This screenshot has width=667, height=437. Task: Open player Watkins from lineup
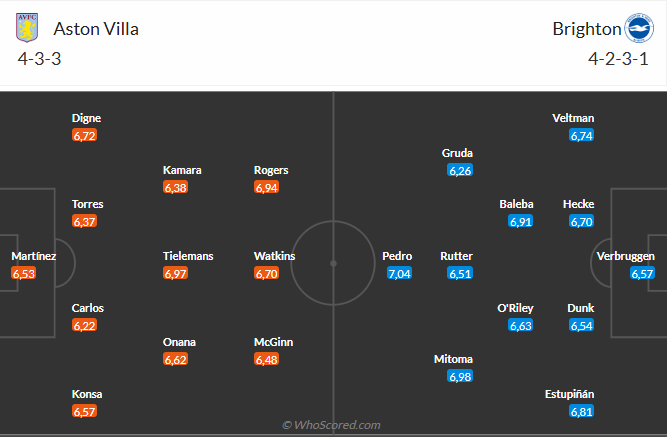[274, 256]
